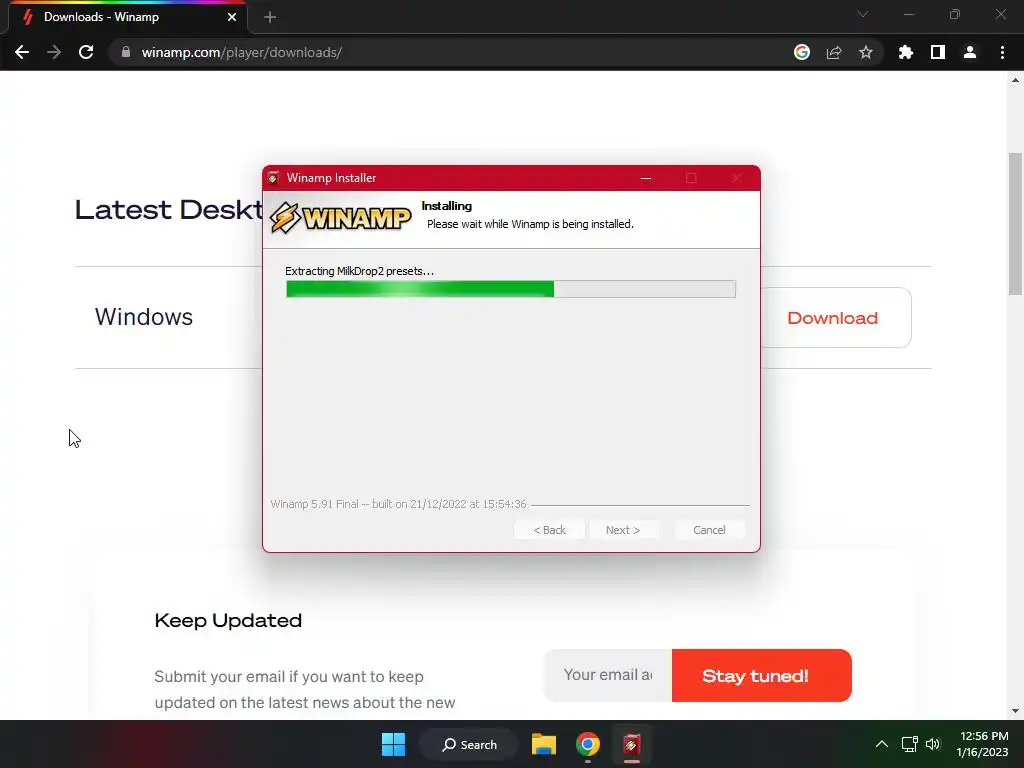Click the 'Keep Updated' heading
The height and width of the screenshot is (768, 1024).
click(228, 620)
